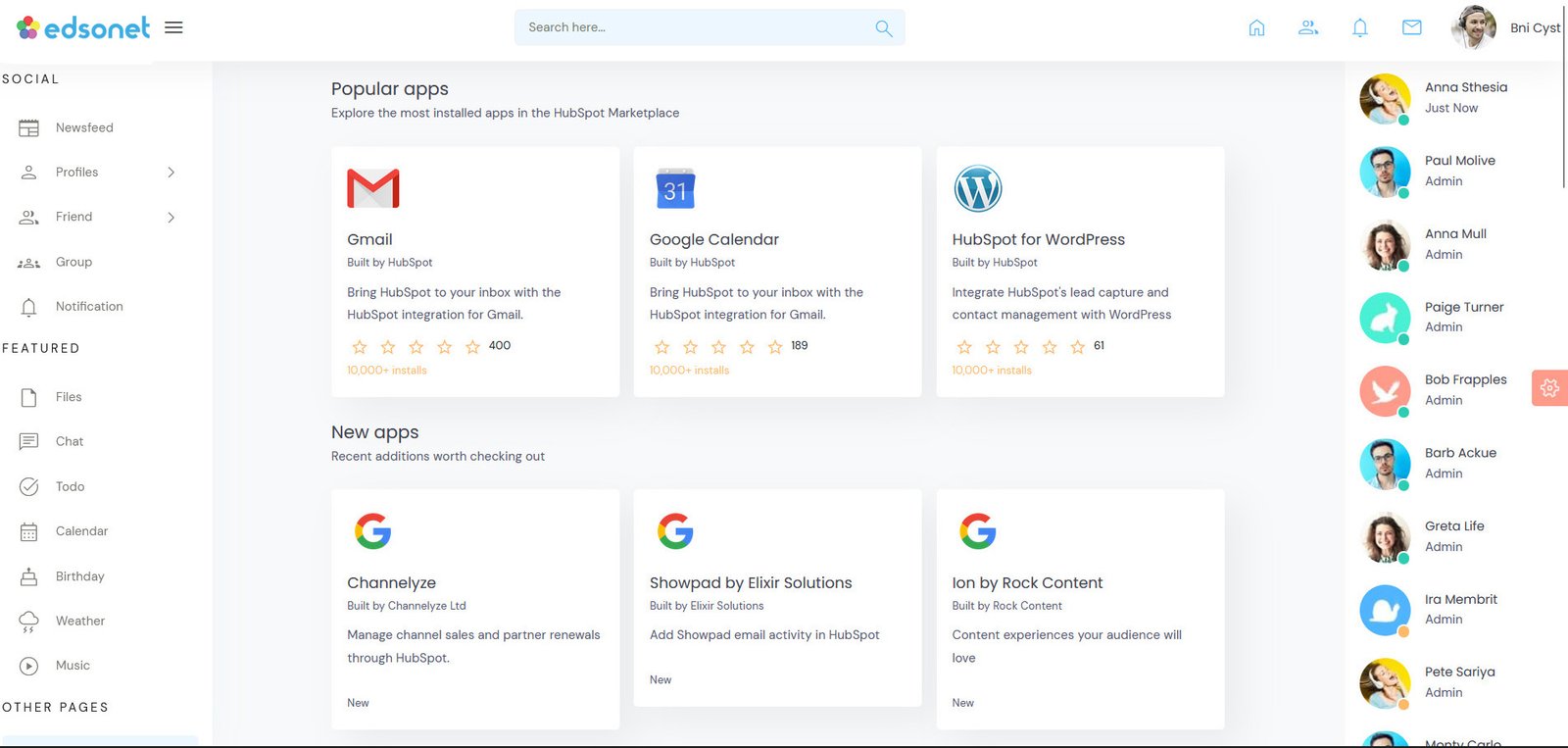Screen dimensions: 1568x748
Task: Open the HubSpot for WordPress title link
Action: (1038, 239)
